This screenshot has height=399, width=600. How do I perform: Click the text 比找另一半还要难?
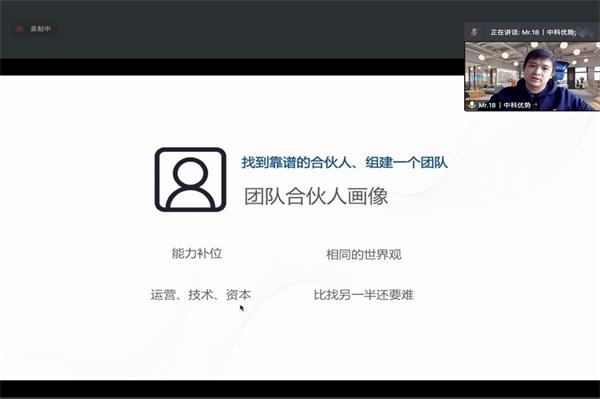click(x=364, y=295)
